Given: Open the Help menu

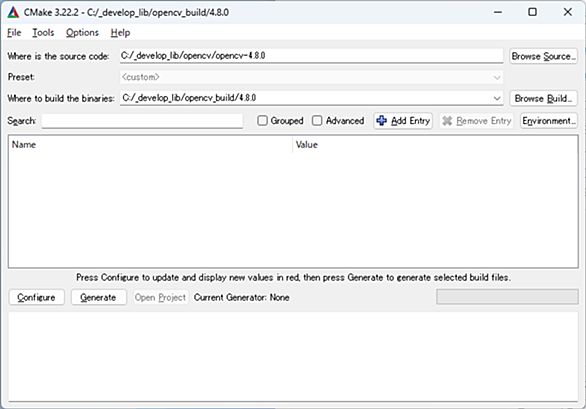Looking at the screenshot, I should click(x=120, y=33).
